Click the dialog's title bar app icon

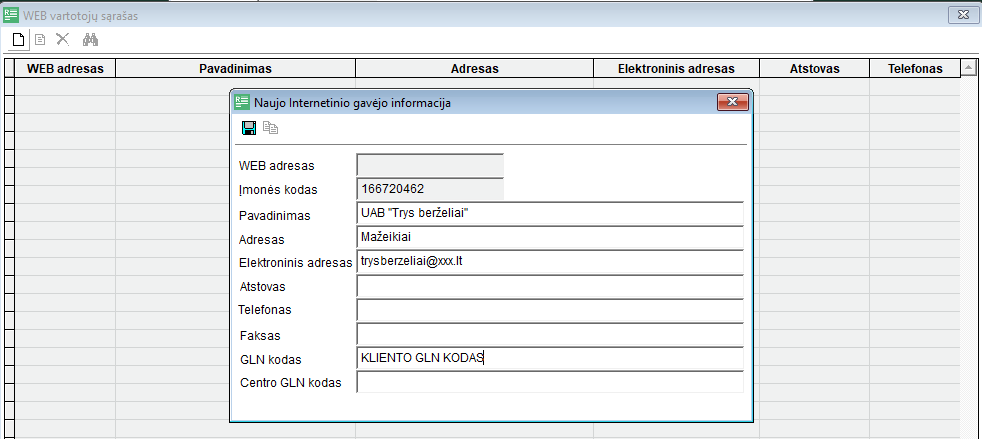[242, 102]
